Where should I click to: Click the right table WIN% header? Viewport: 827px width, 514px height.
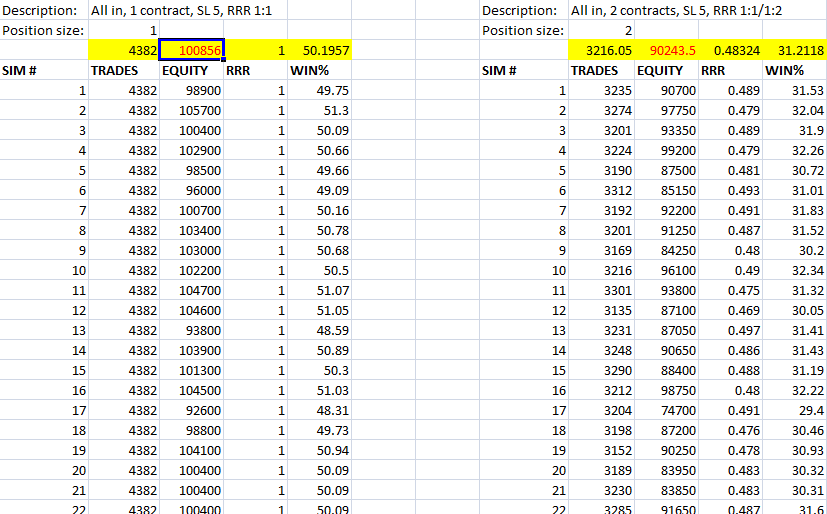pyautogui.click(x=784, y=71)
